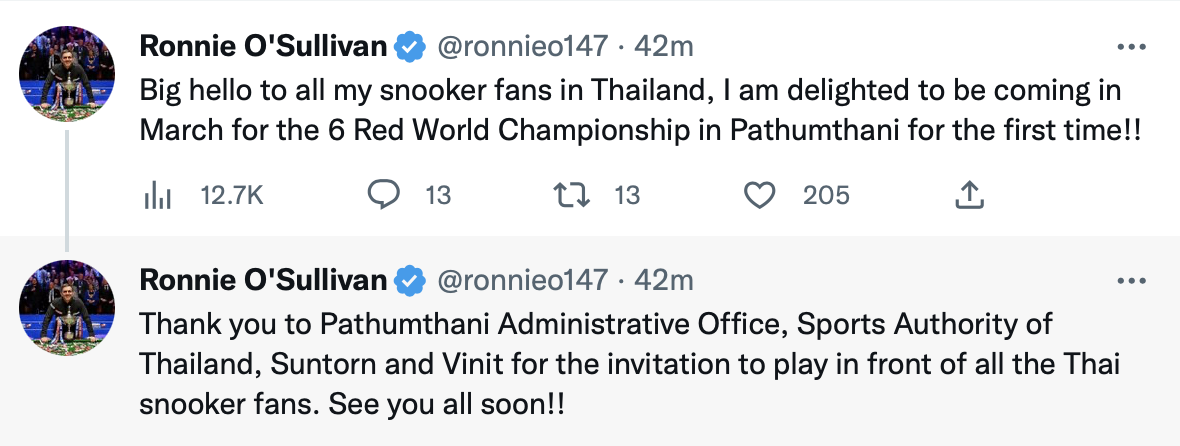1180x446 pixels.
Task: Open second tweet by clicking its text
Action: (x=600, y=364)
